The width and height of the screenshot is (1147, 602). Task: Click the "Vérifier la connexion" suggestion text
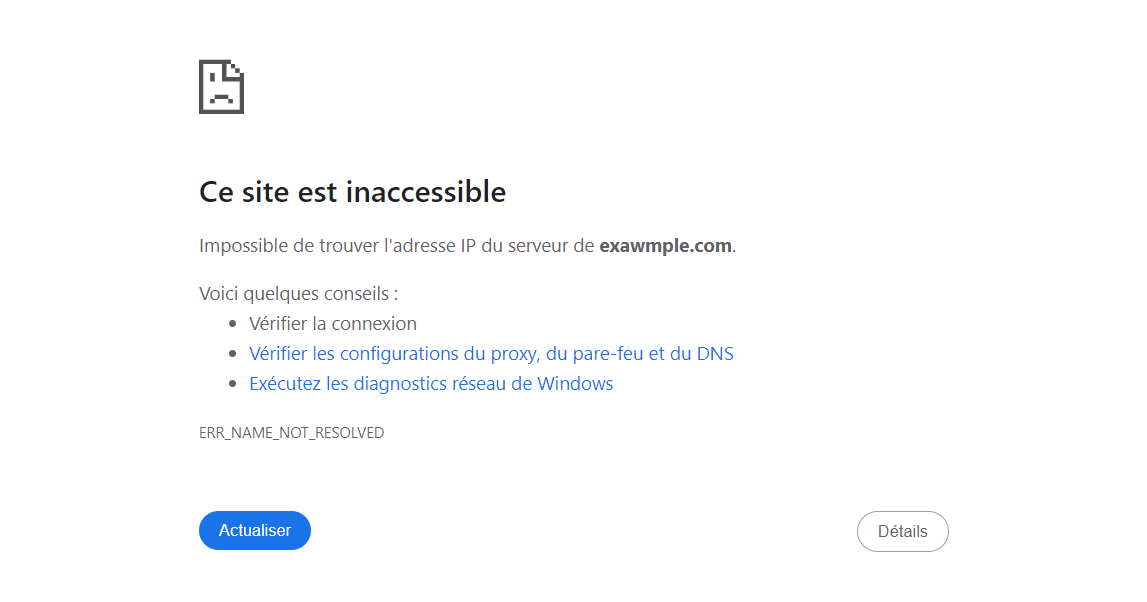point(333,324)
